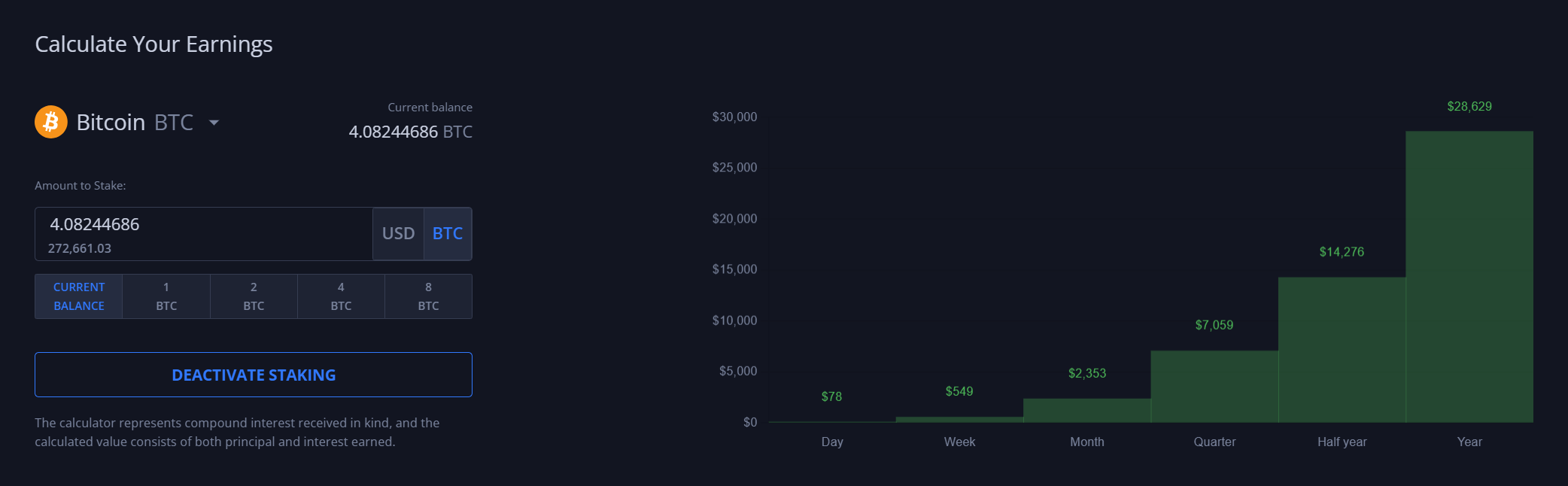Choose the 4 BTC preset amount
The height and width of the screenshot is (486, 1568).
point(341,296)
